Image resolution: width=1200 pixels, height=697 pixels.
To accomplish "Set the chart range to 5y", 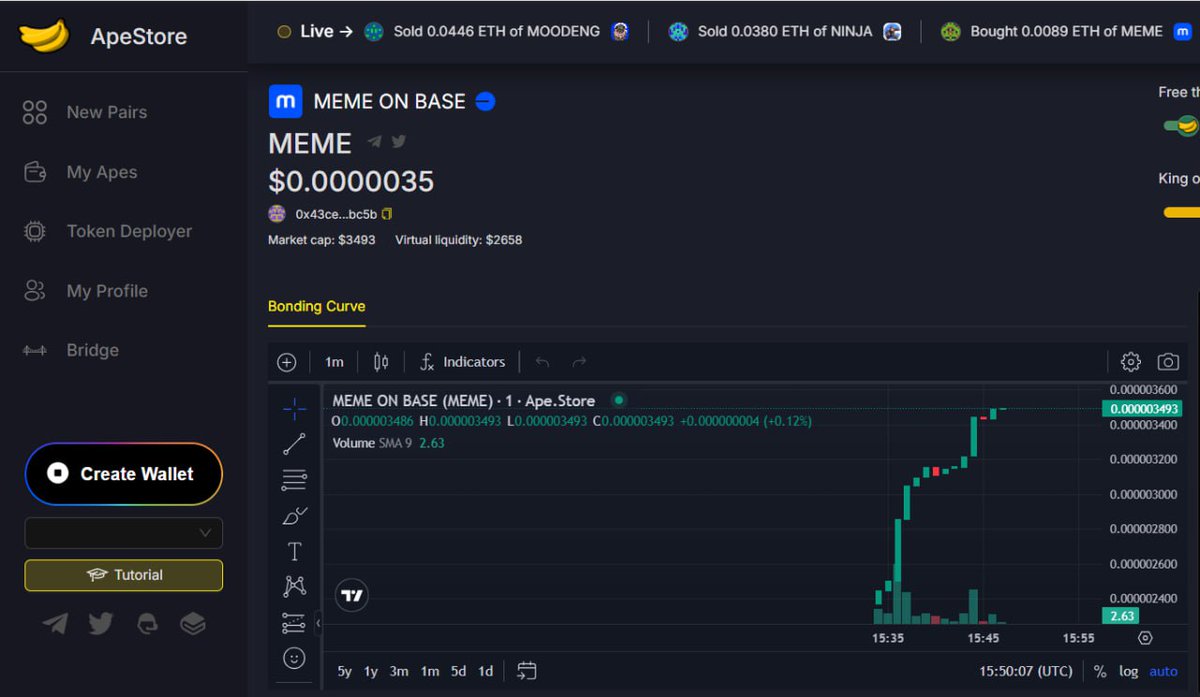I will click(x=344, y=671).
